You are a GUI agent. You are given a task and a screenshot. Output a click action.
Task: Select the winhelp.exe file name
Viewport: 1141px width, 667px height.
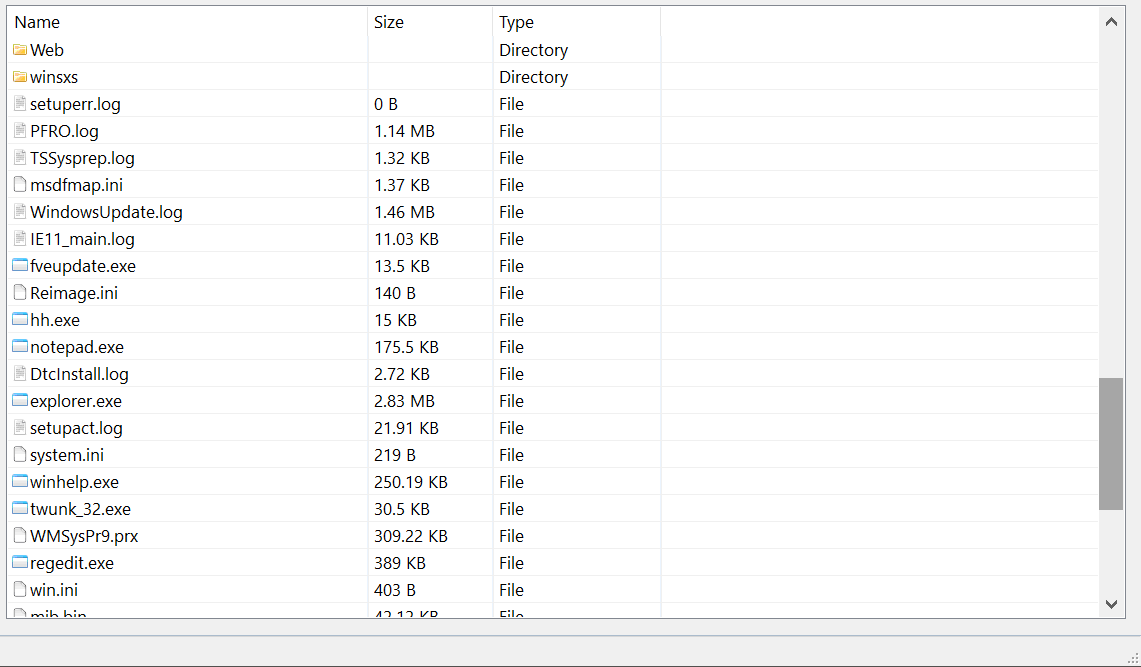74,482
